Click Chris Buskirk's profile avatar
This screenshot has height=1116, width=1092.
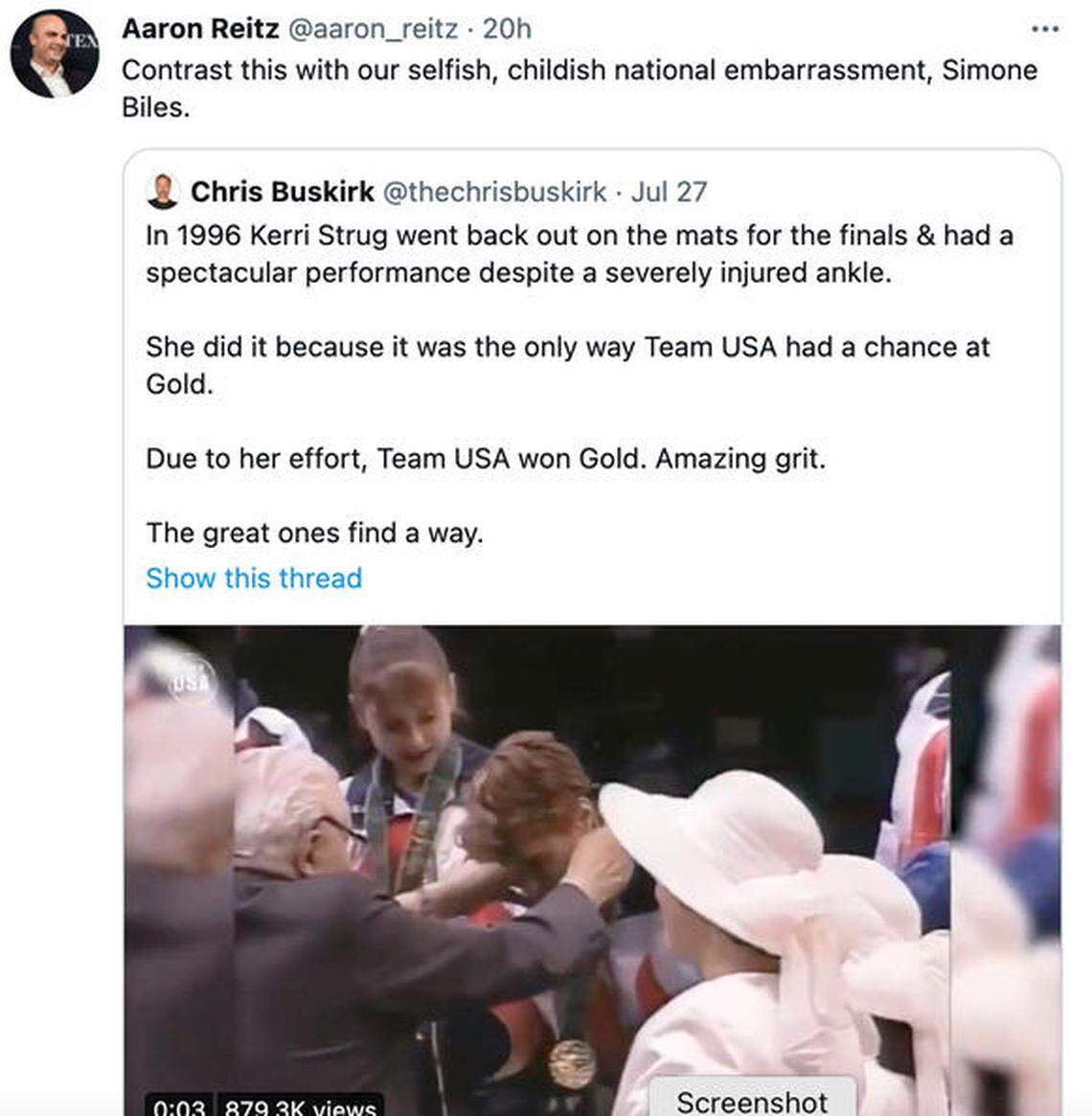pyautogui.click(x=163, y=191)
